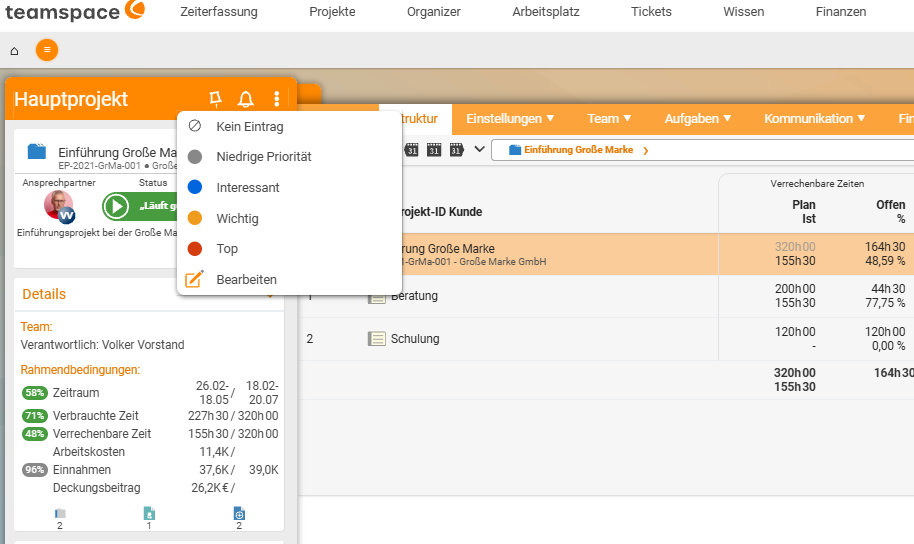Open the Organizer top menu

[x=434, y=12]
